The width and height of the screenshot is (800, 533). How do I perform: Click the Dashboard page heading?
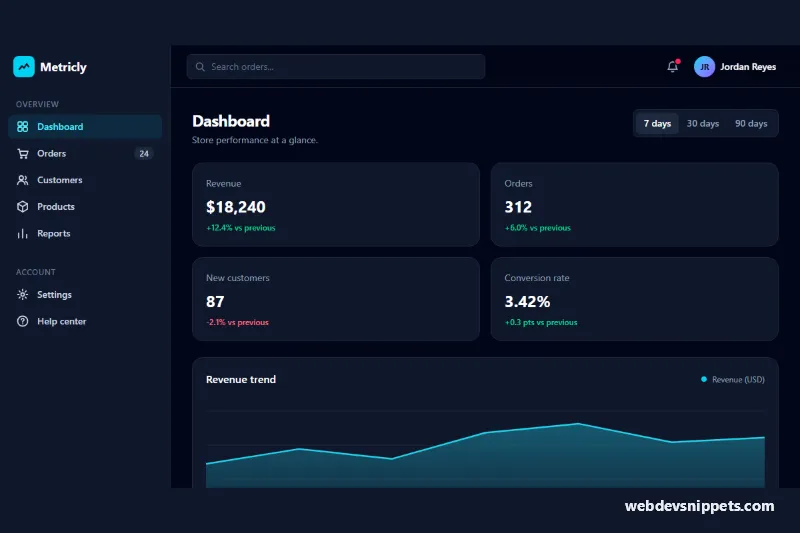pyautogui.click(x=231, y=121)
